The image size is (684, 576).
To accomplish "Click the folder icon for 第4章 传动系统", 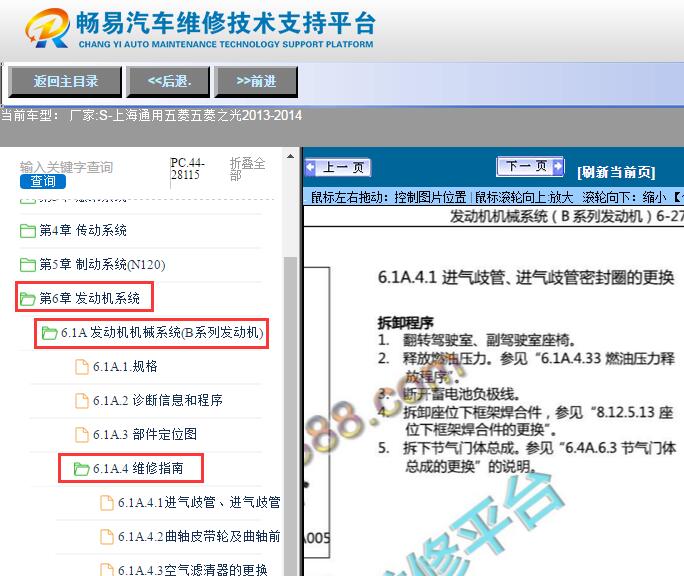I will pyautogui.click(x=28, y=230).
